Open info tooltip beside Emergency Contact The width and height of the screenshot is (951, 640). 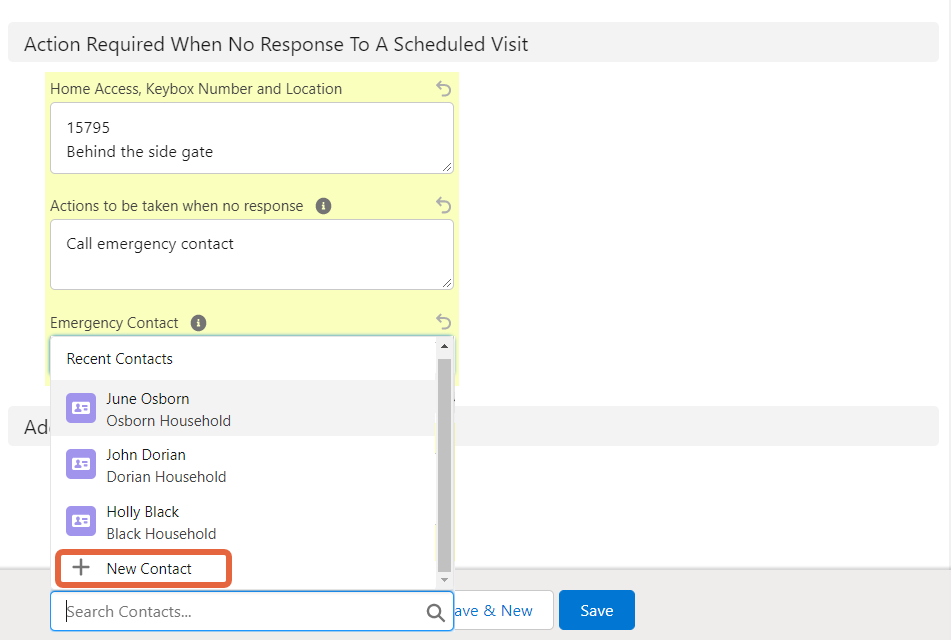198,323
